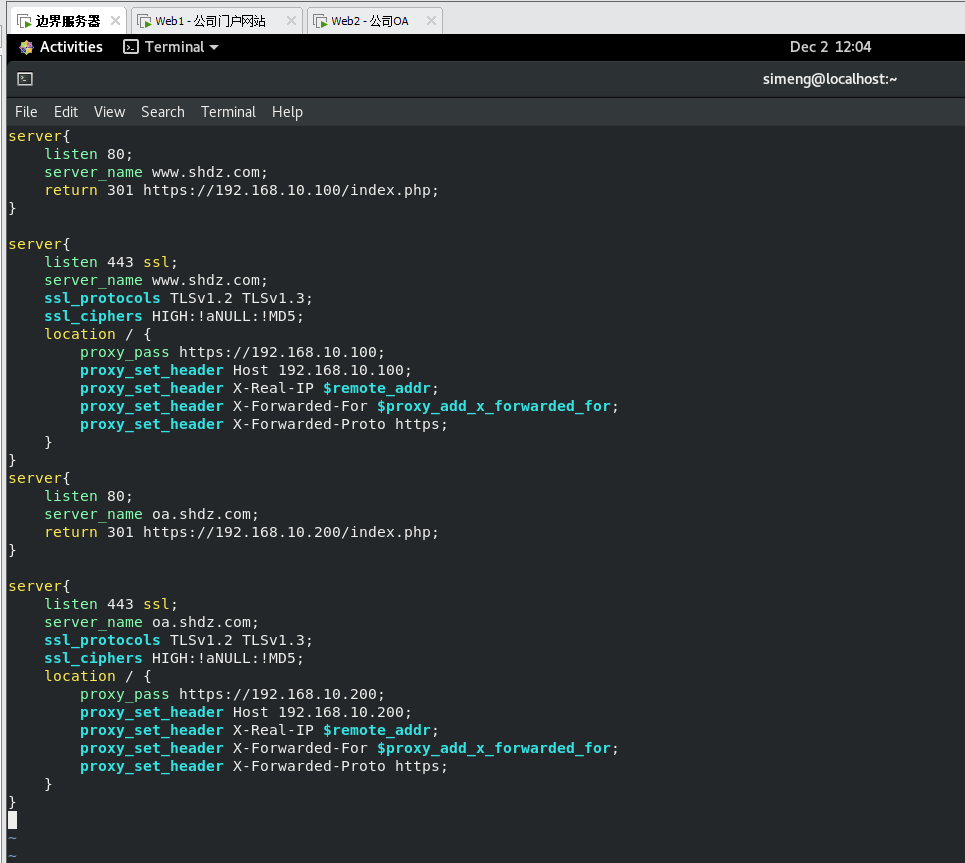The height and width of the screenshot is (863, 965).
Task: Click the VM icon on 边界服务器 tab
Action: [23, 21]
